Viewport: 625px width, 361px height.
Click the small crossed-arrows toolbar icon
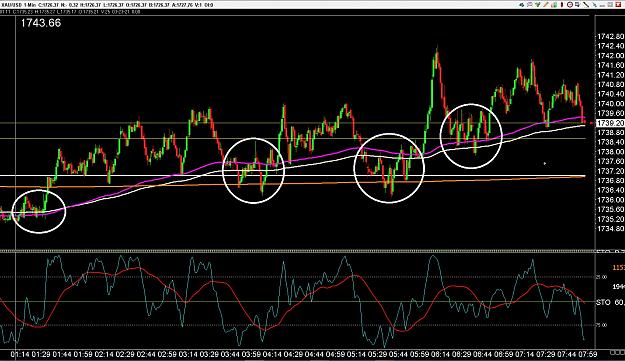coord(595,5)
